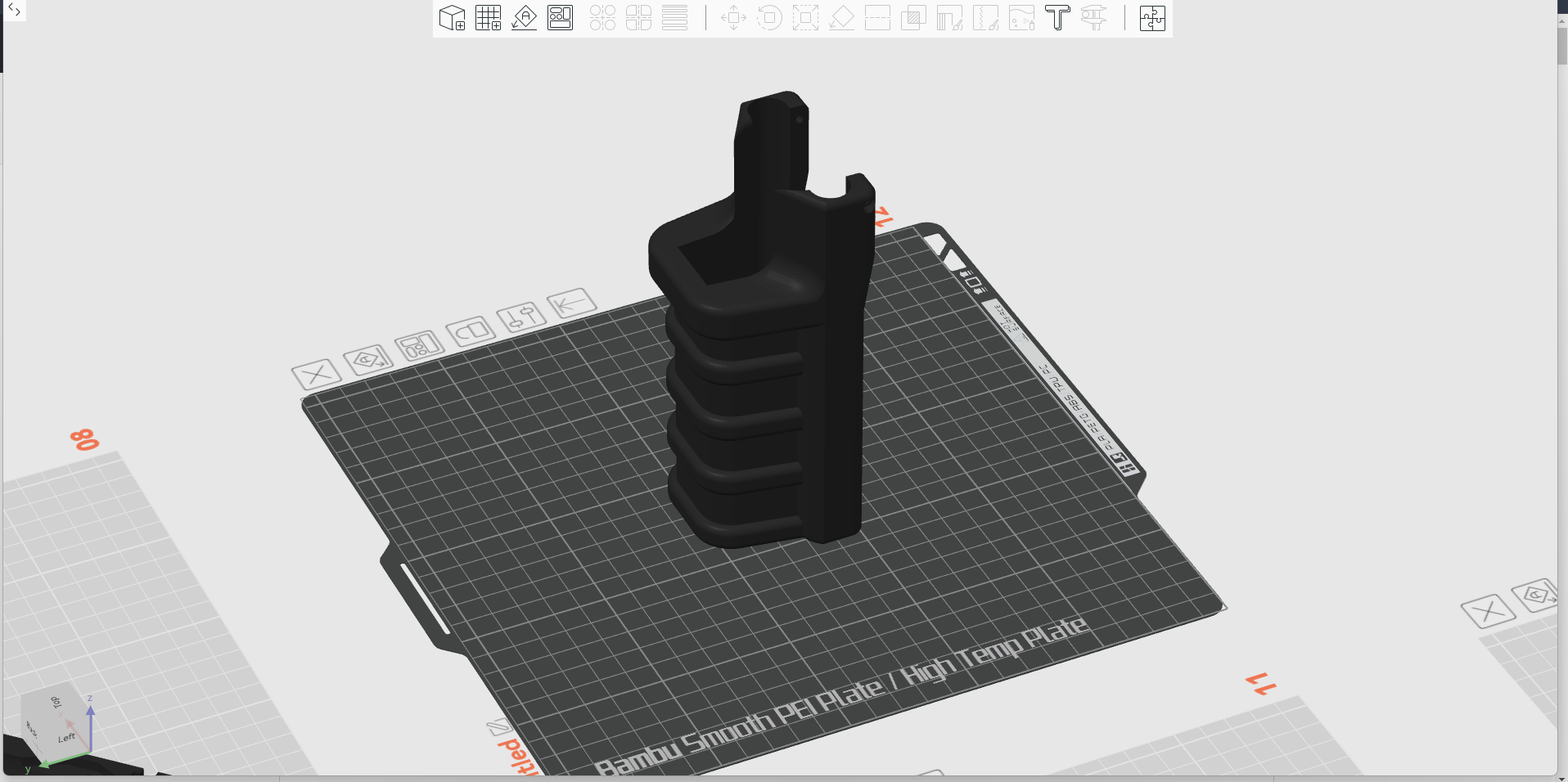Arrange all objects using toolbar icon

(x=560, y=18)
